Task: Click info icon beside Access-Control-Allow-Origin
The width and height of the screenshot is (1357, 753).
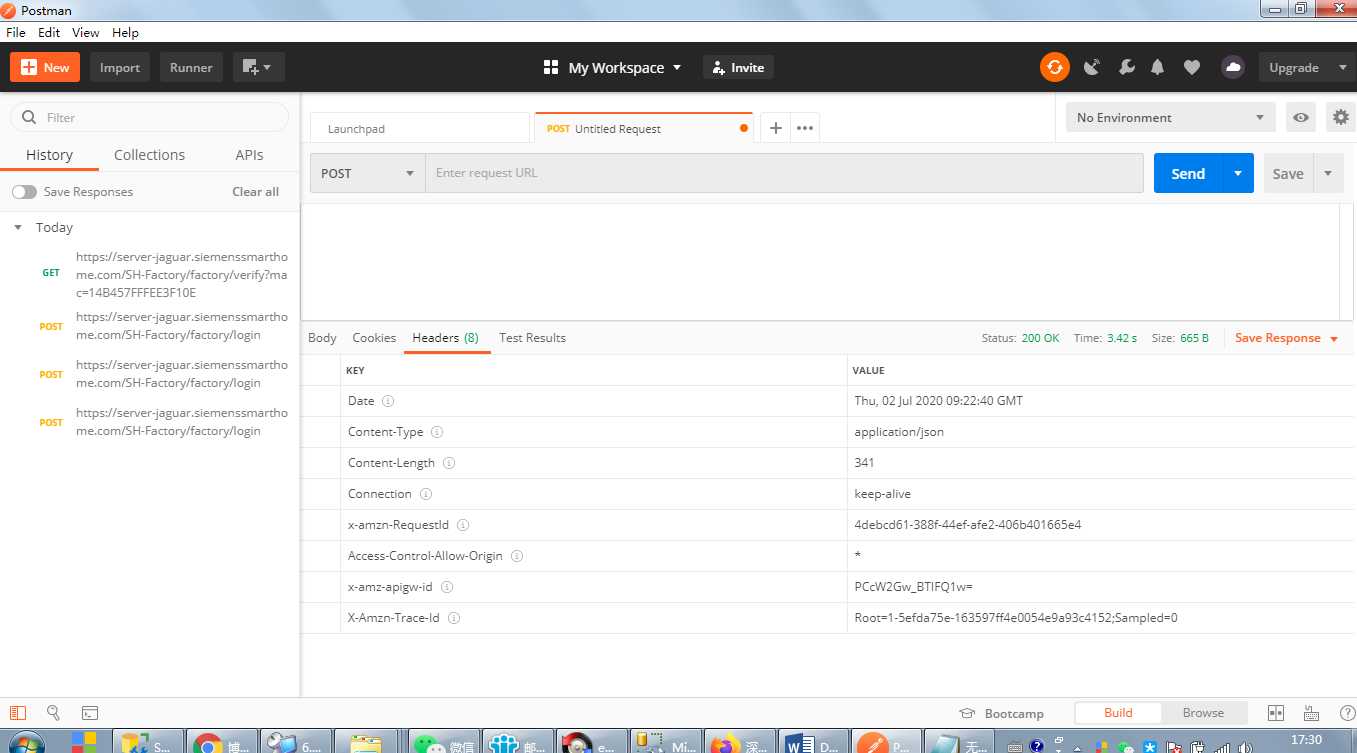Action: (x=517, y=556)
